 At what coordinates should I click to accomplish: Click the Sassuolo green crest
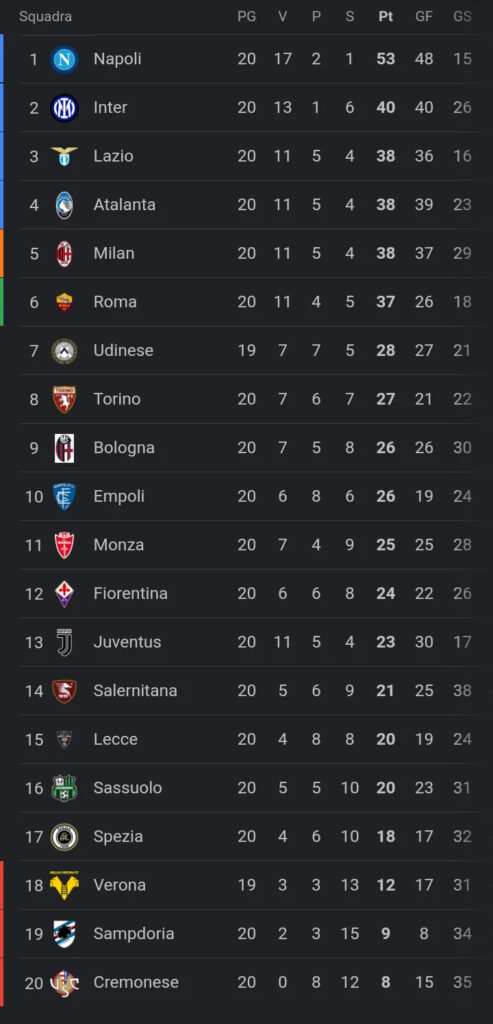(64, 788)
